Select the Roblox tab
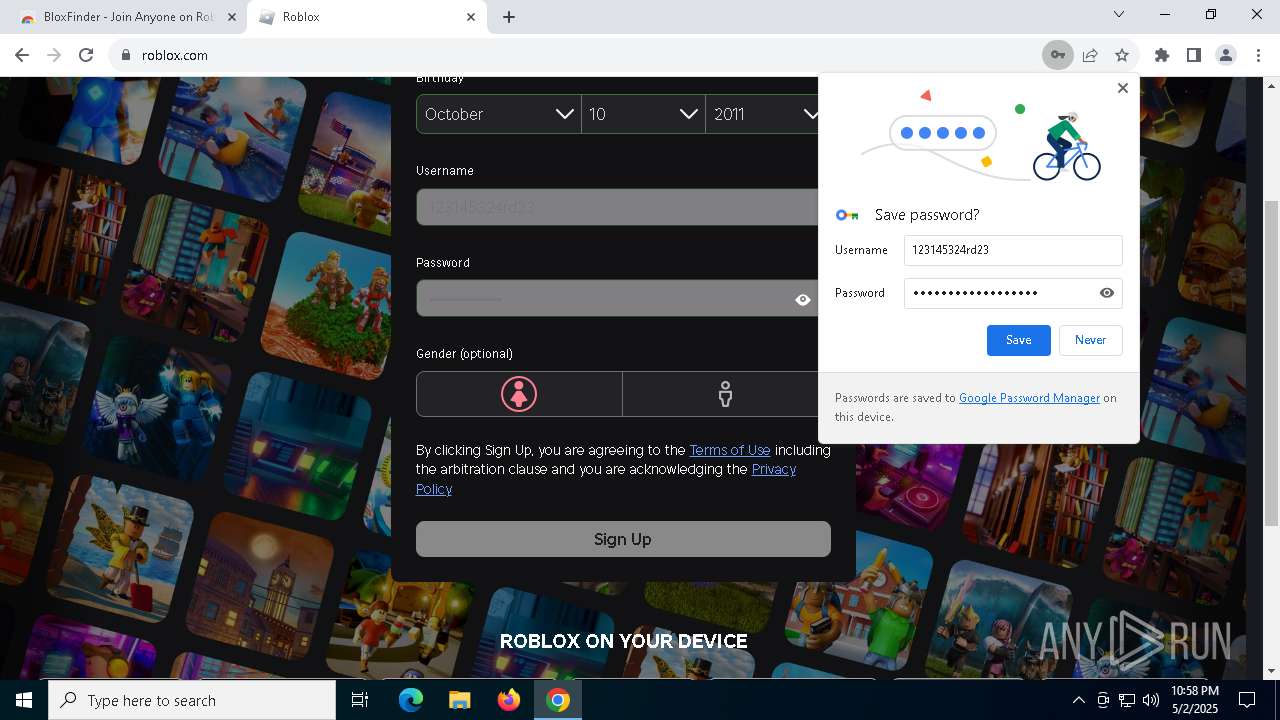Screen dimensions: 1280x720 click(366, 17)
